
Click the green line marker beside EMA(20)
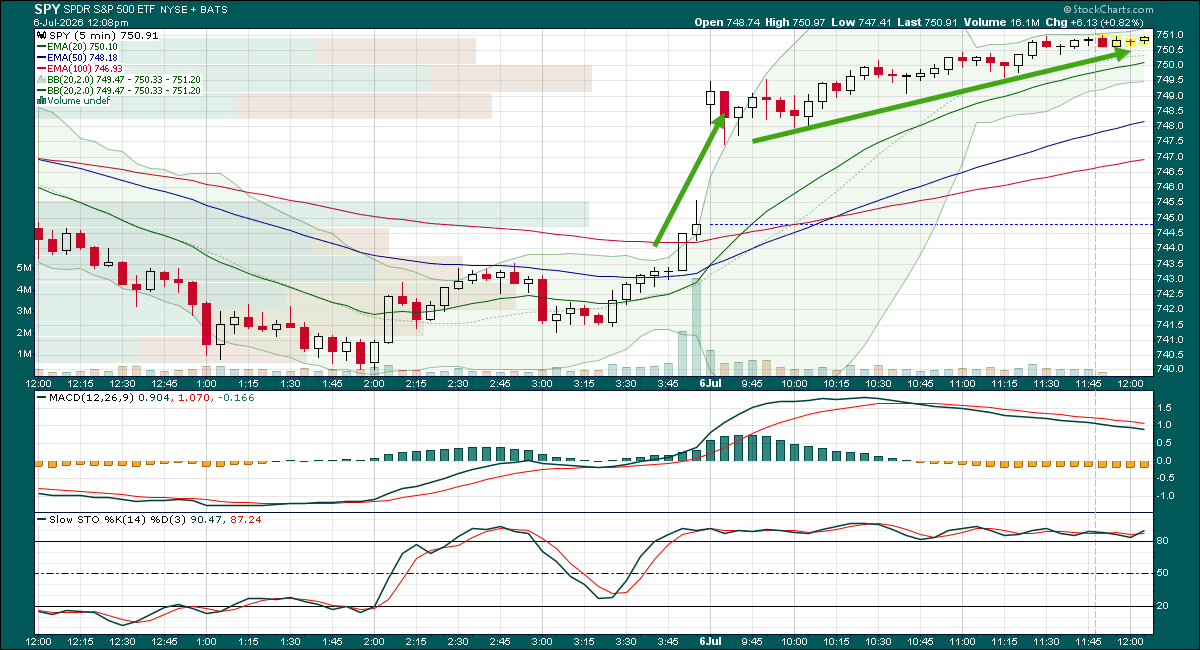click(41, 46)
